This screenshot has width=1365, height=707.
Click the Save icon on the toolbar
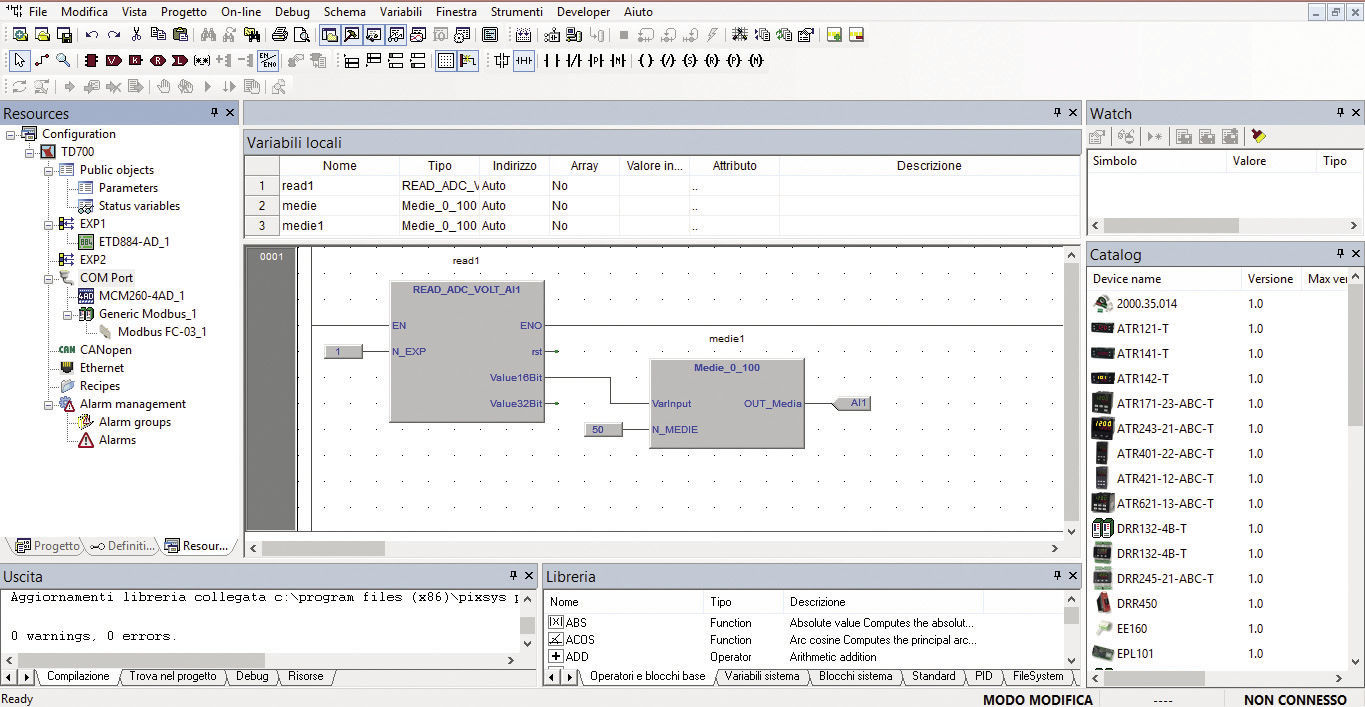coord(65,34)
